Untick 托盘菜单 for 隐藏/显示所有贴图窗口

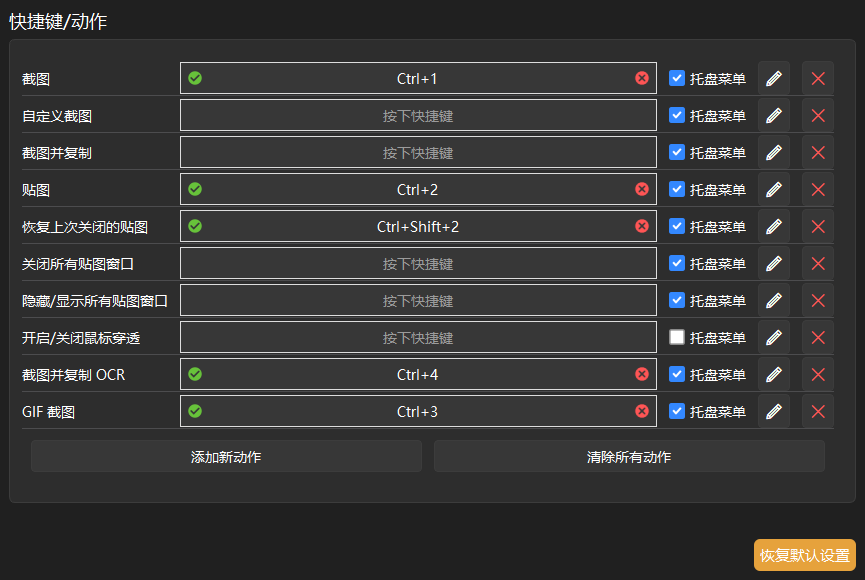coord(677,300)
